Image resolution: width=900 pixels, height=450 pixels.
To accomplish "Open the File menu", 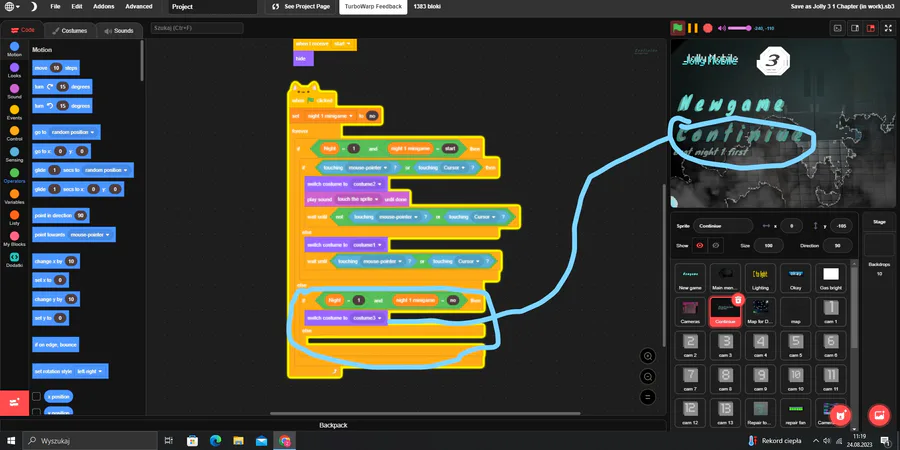I will click(x=55, y=6).
